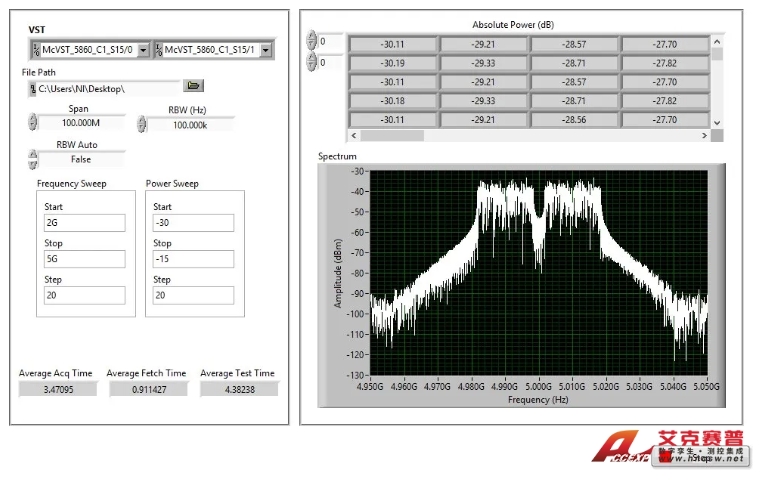Expand the McVST_5860_C1_S15/1 device dropdown
764x480 pixels.
tap(267, 50)
